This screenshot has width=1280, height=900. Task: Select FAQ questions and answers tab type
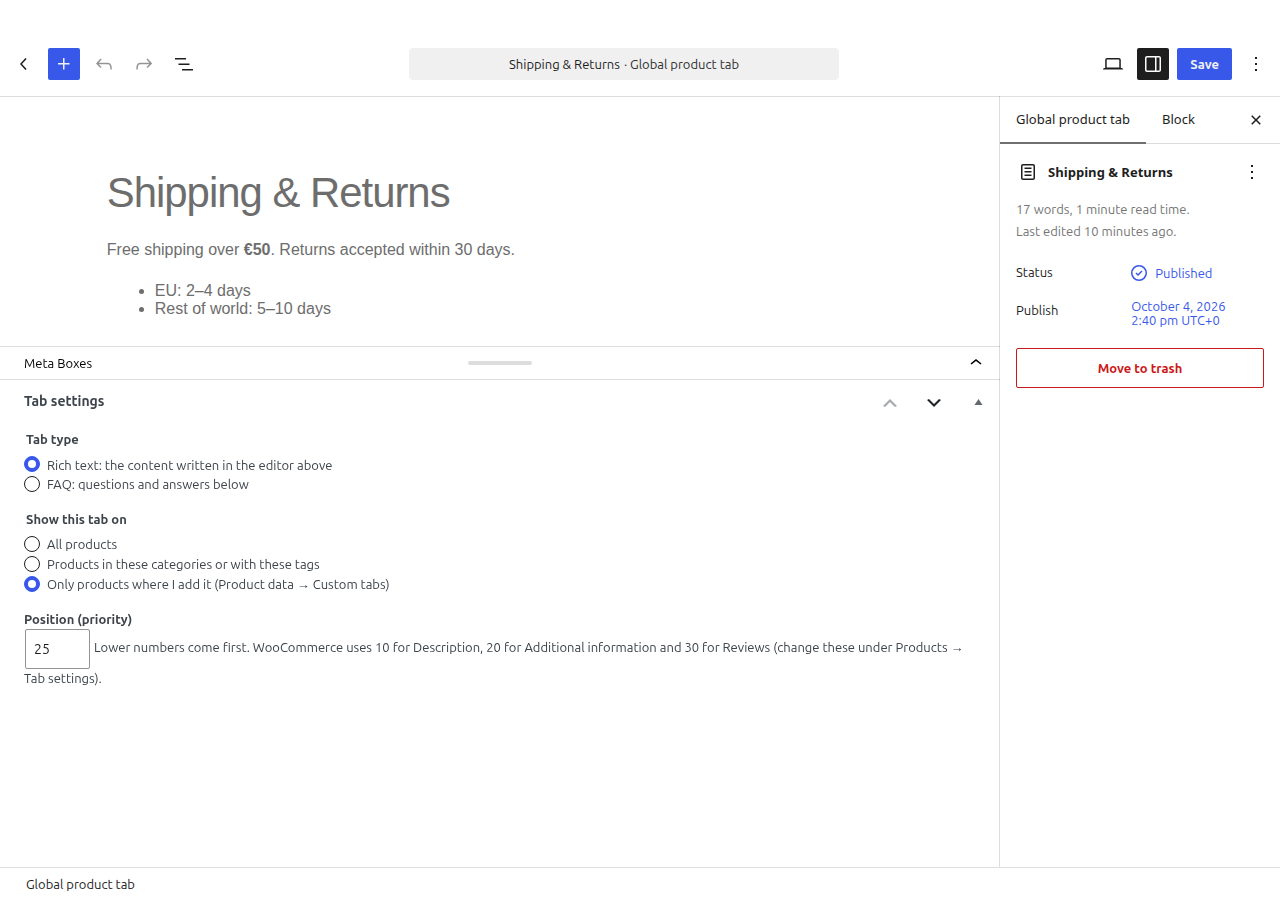click(x=32, y=484)
